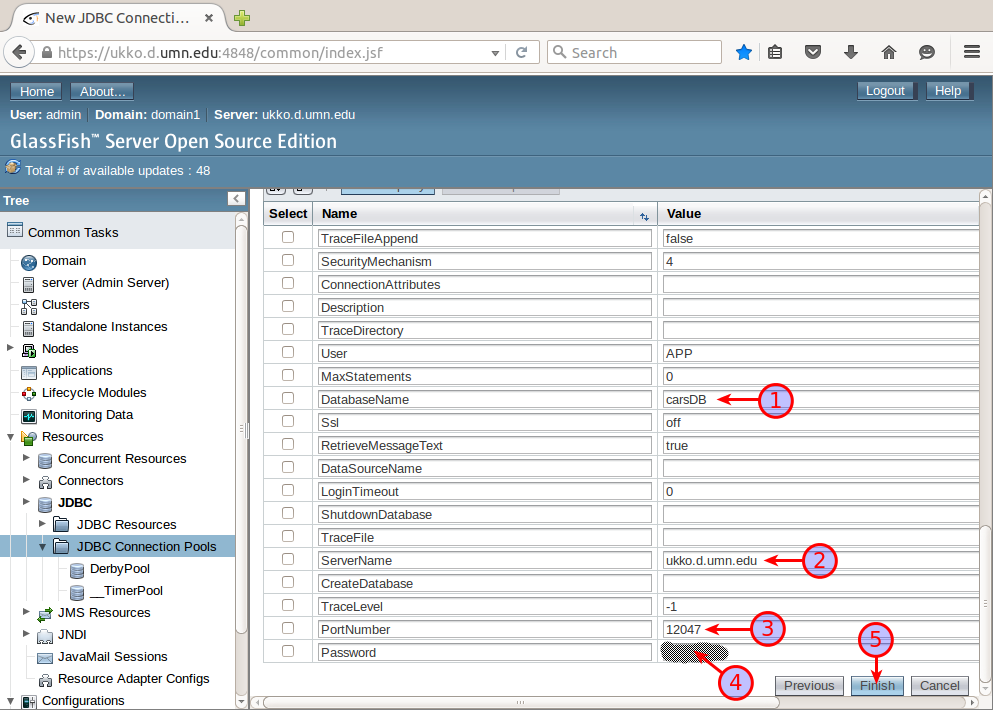This screenshot has width=994, height=710.
Task: Select the Clusters icon in the tree
Action: coord(27,305)
